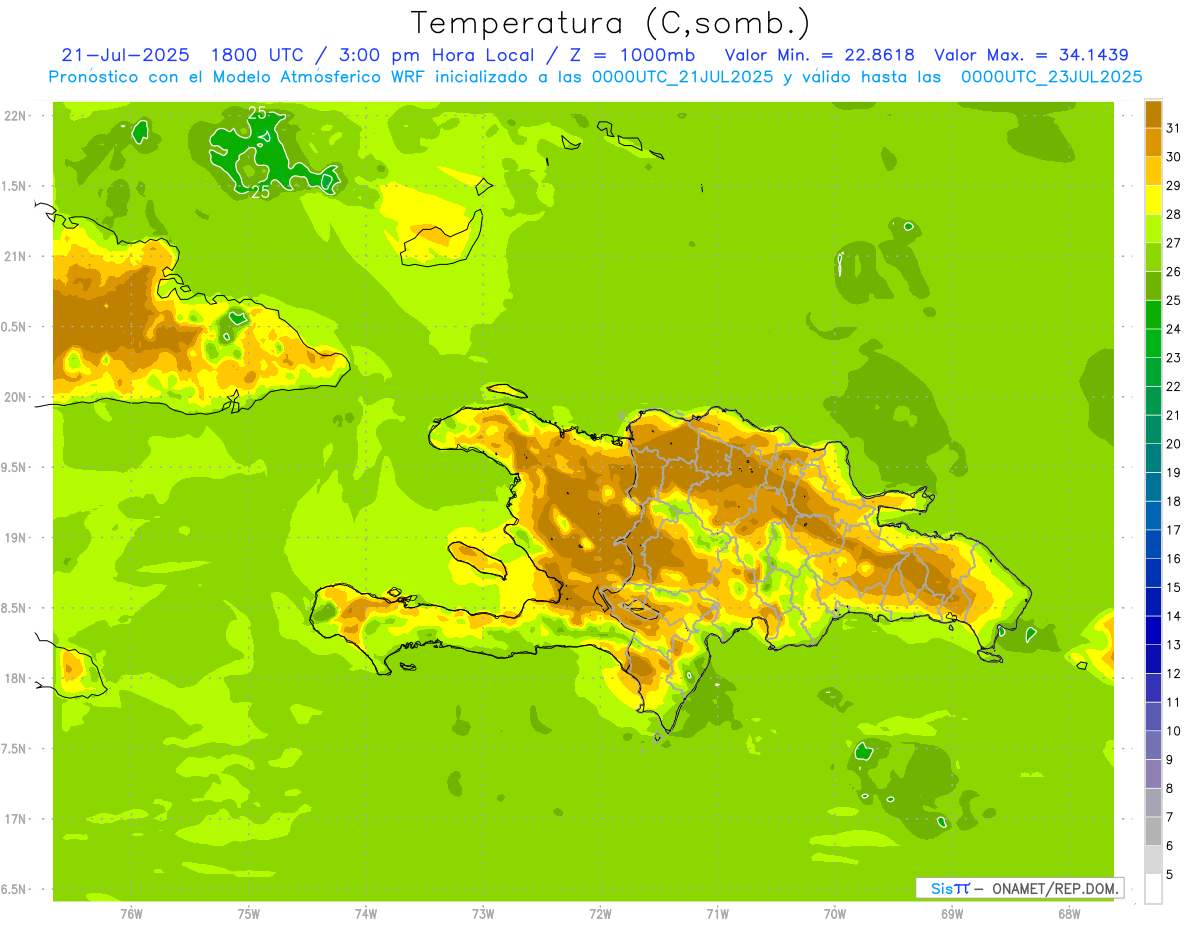Click the 69W longitude axis label
Screen dimensions: 1200x927
(952, 914)
